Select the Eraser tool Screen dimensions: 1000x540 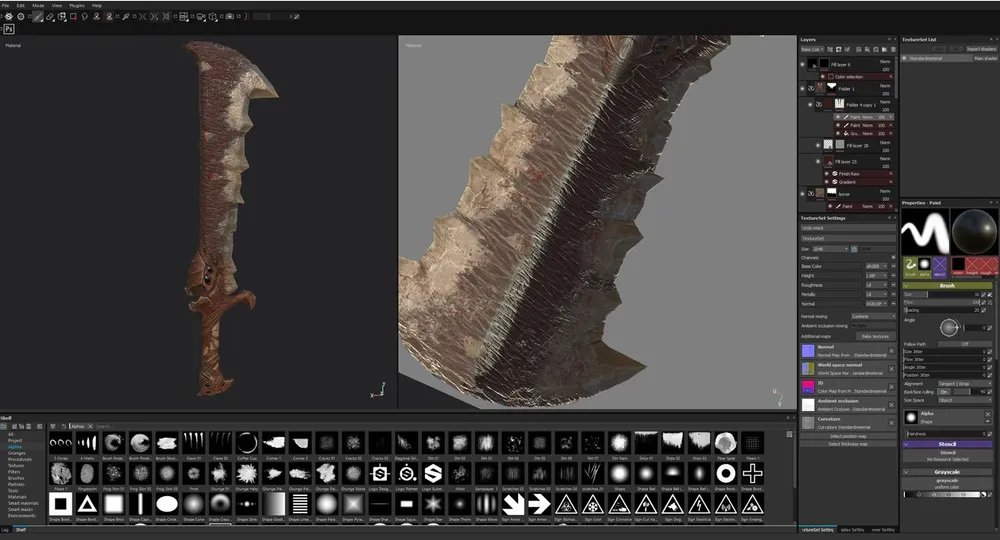point(49,17)
